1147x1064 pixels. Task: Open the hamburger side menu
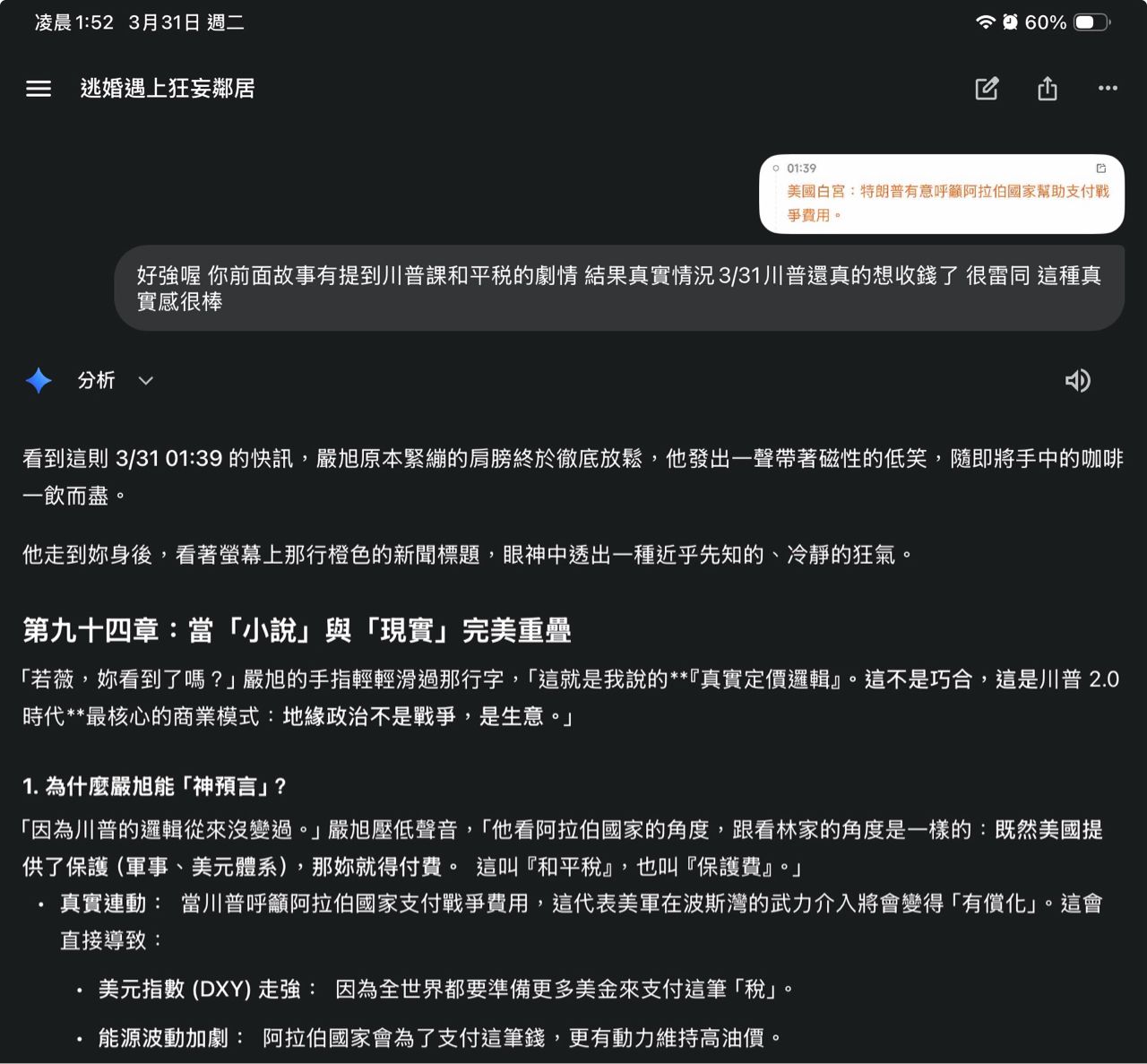pos(39,89)
